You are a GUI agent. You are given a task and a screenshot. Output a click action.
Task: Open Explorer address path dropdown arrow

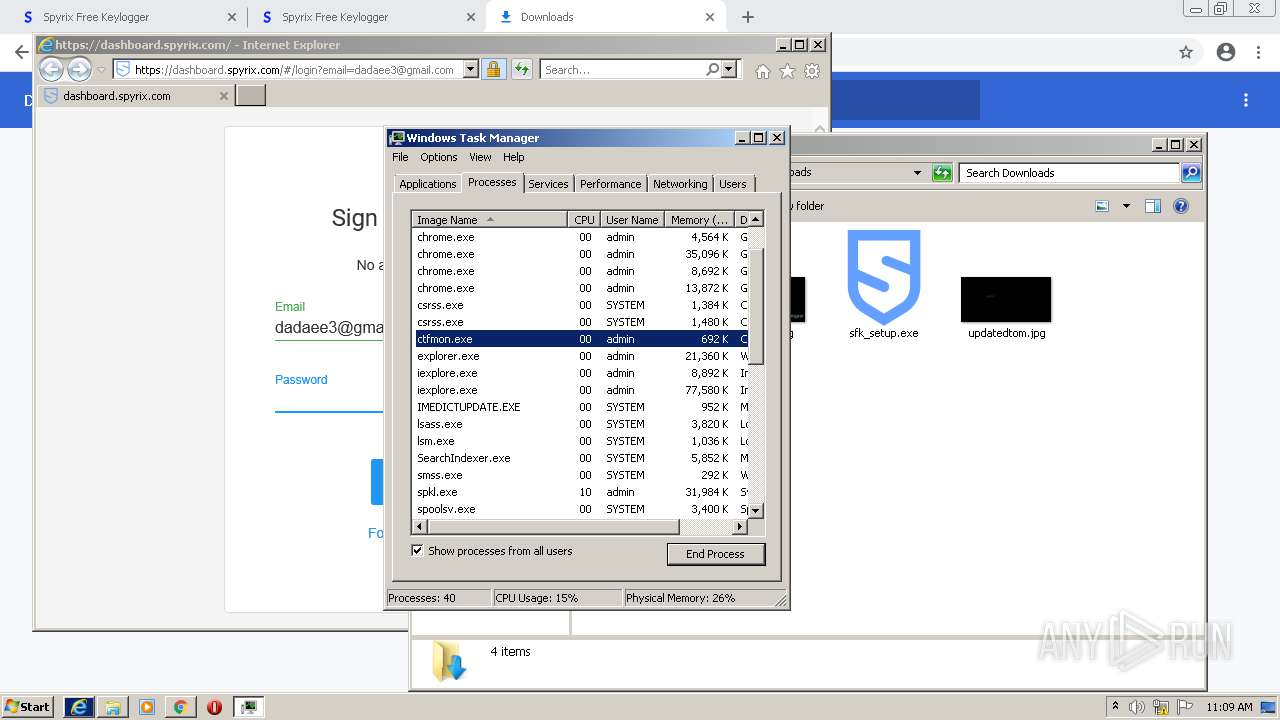[917, 173]
